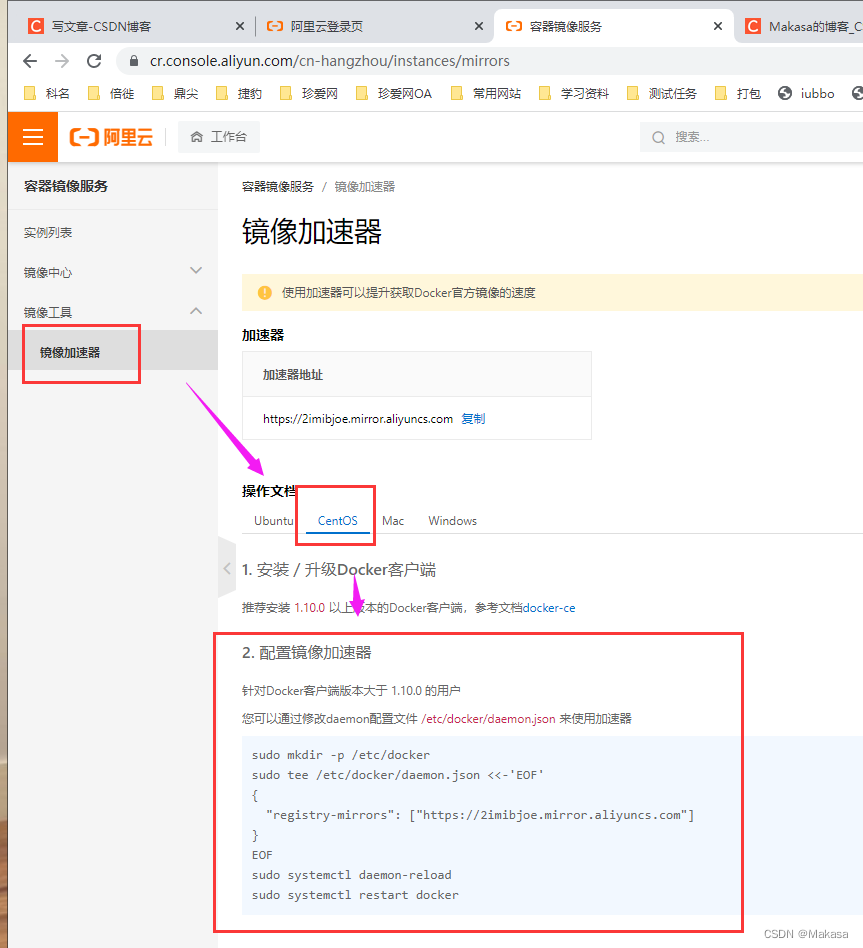
Task: Click the search magnifier icon
Action: click(659, 138)
